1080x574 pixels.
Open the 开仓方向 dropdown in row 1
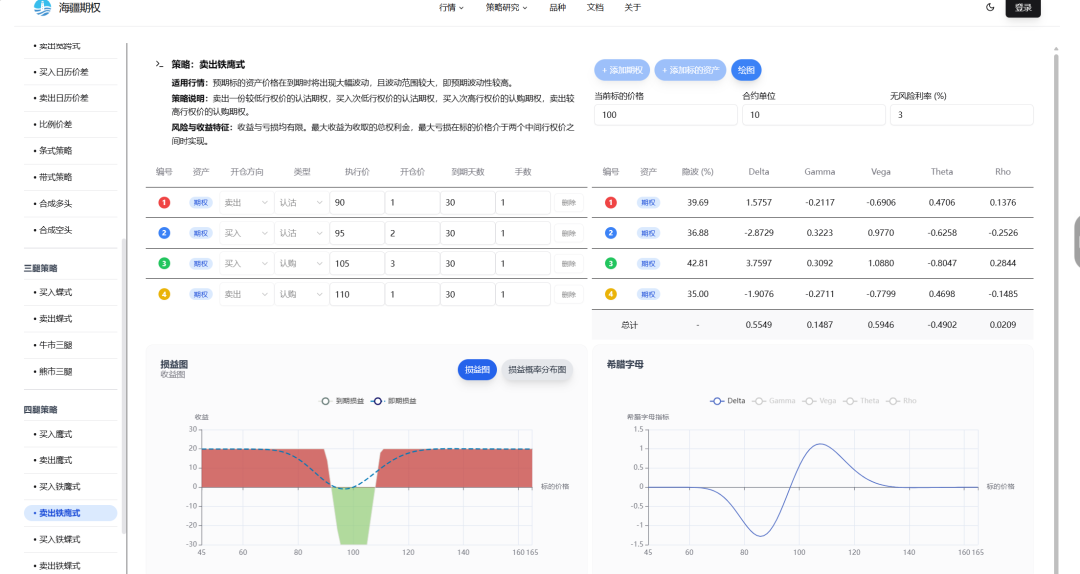(x=246, y=203)
